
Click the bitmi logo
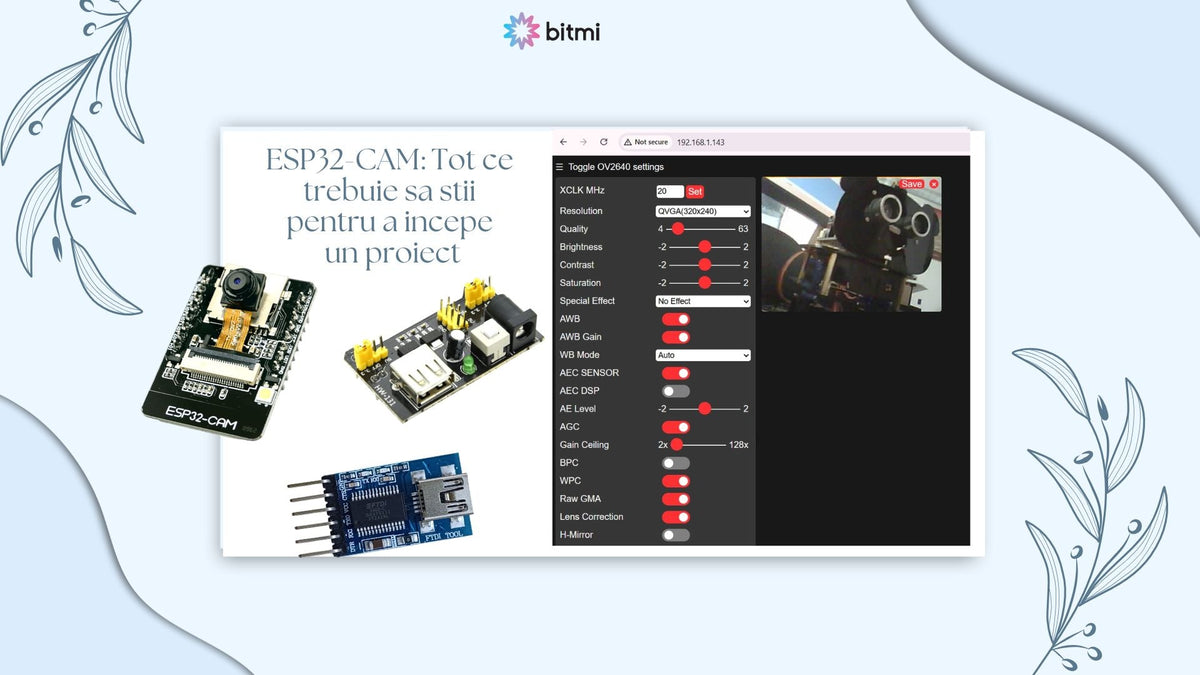552,31
